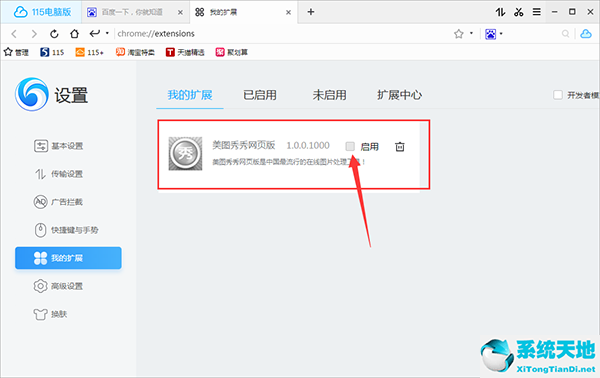Image resolution: width=600 pixels, height=378 pixels.
Task: Toggle the 开发者模式 checkbox
Action: click(x=558, y=95)
